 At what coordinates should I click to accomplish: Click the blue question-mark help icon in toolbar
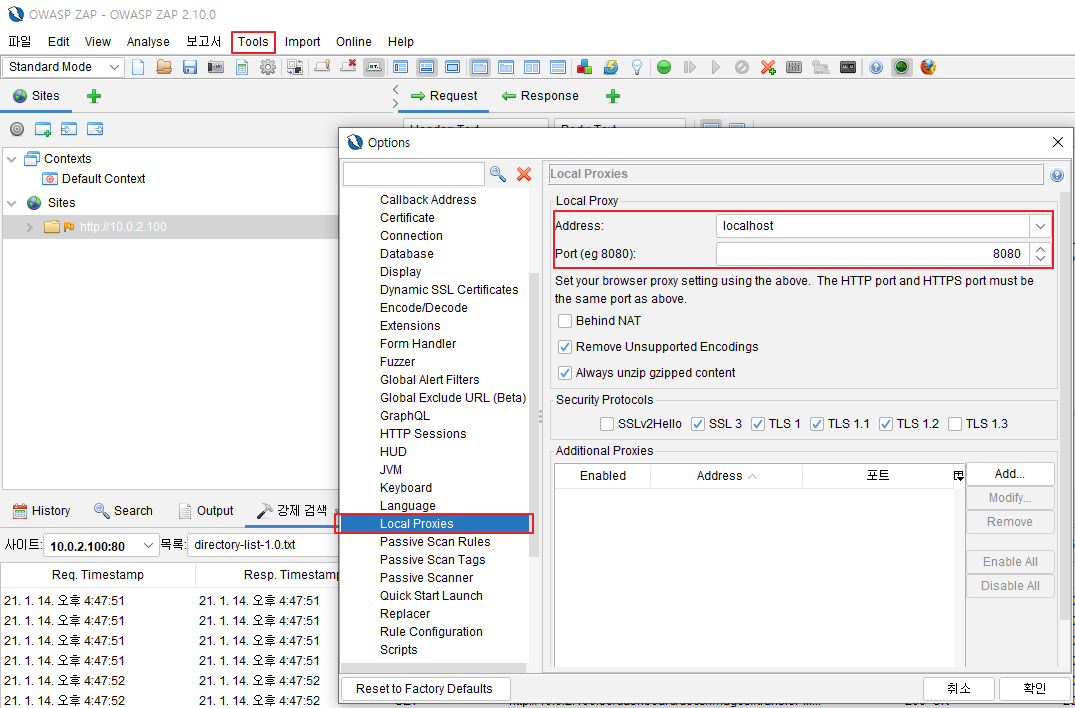[x=875, y=67]
